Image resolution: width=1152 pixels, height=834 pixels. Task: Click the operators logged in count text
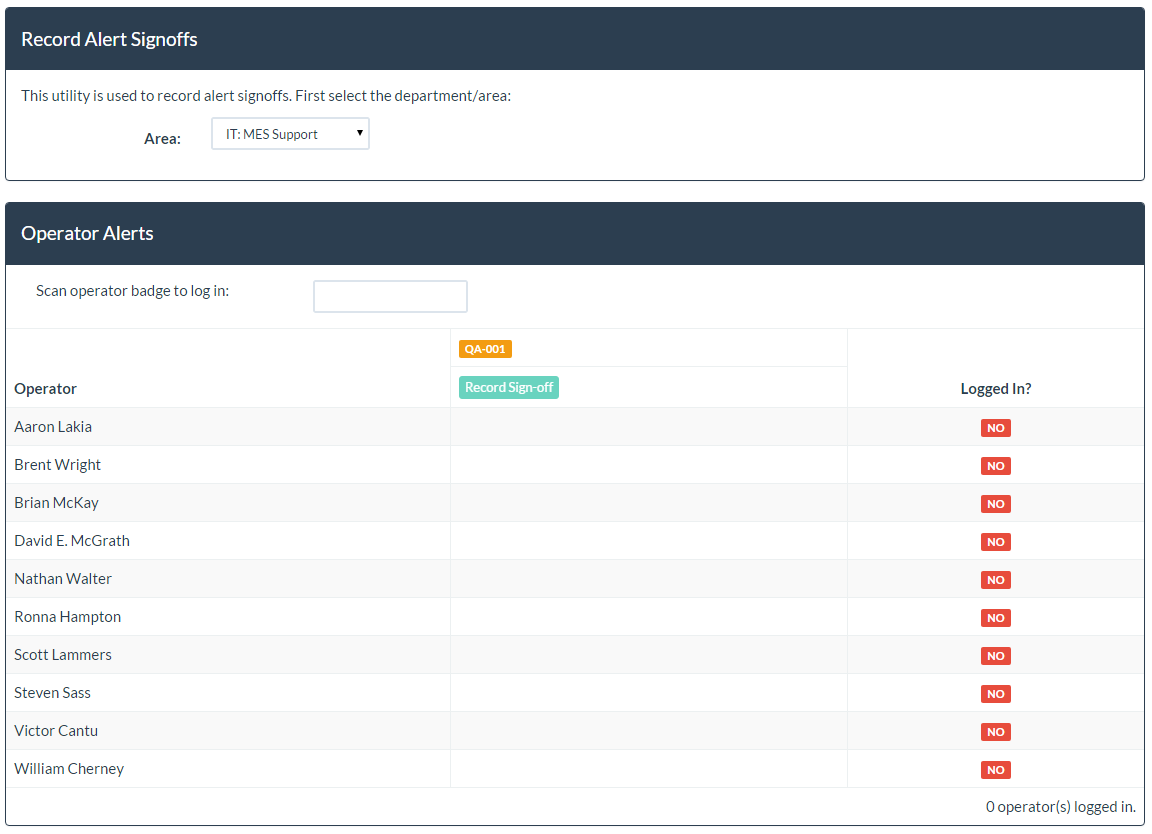click(1060, 807)
